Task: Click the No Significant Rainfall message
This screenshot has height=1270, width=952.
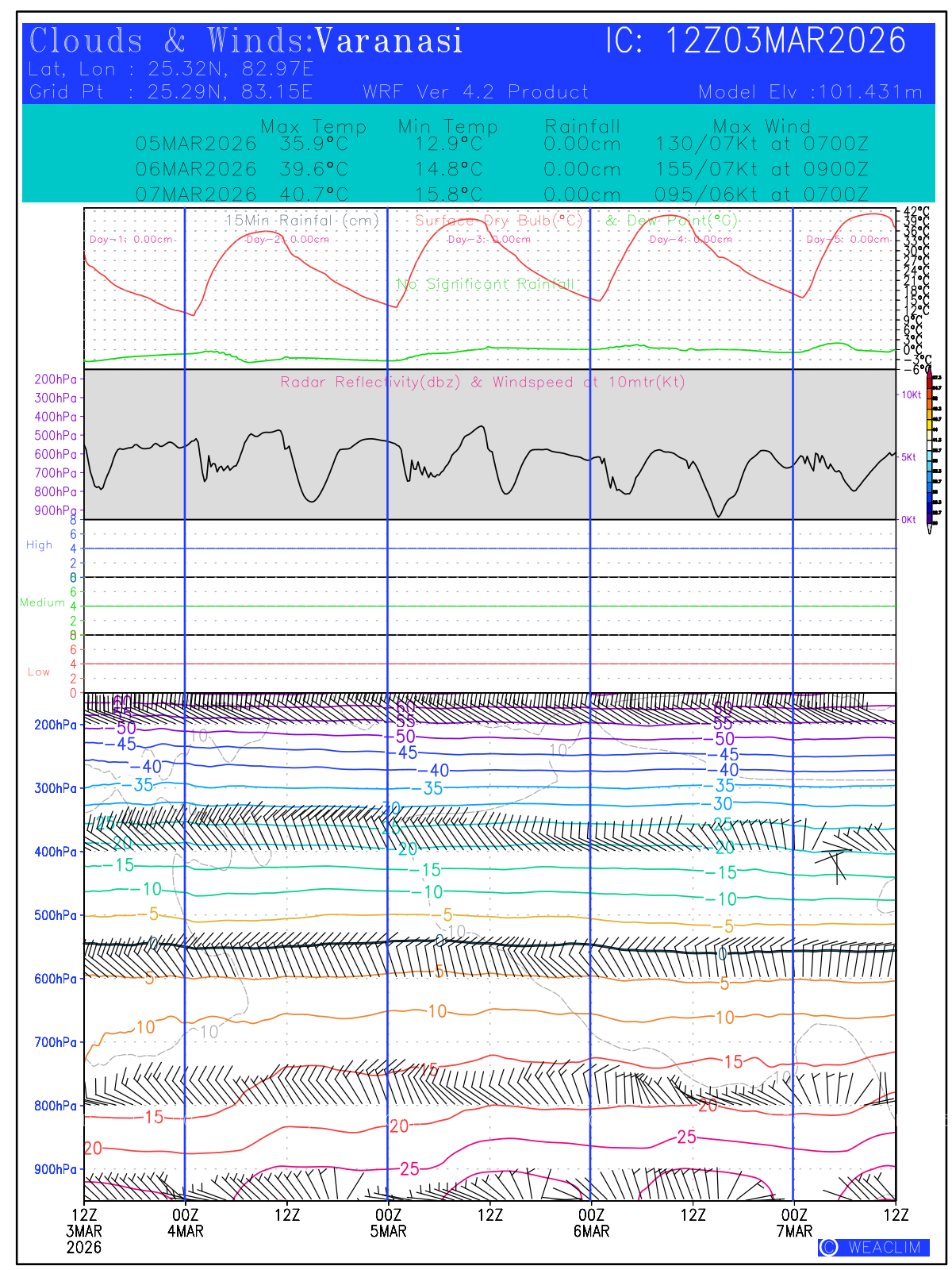Action: tap(485, 284)
